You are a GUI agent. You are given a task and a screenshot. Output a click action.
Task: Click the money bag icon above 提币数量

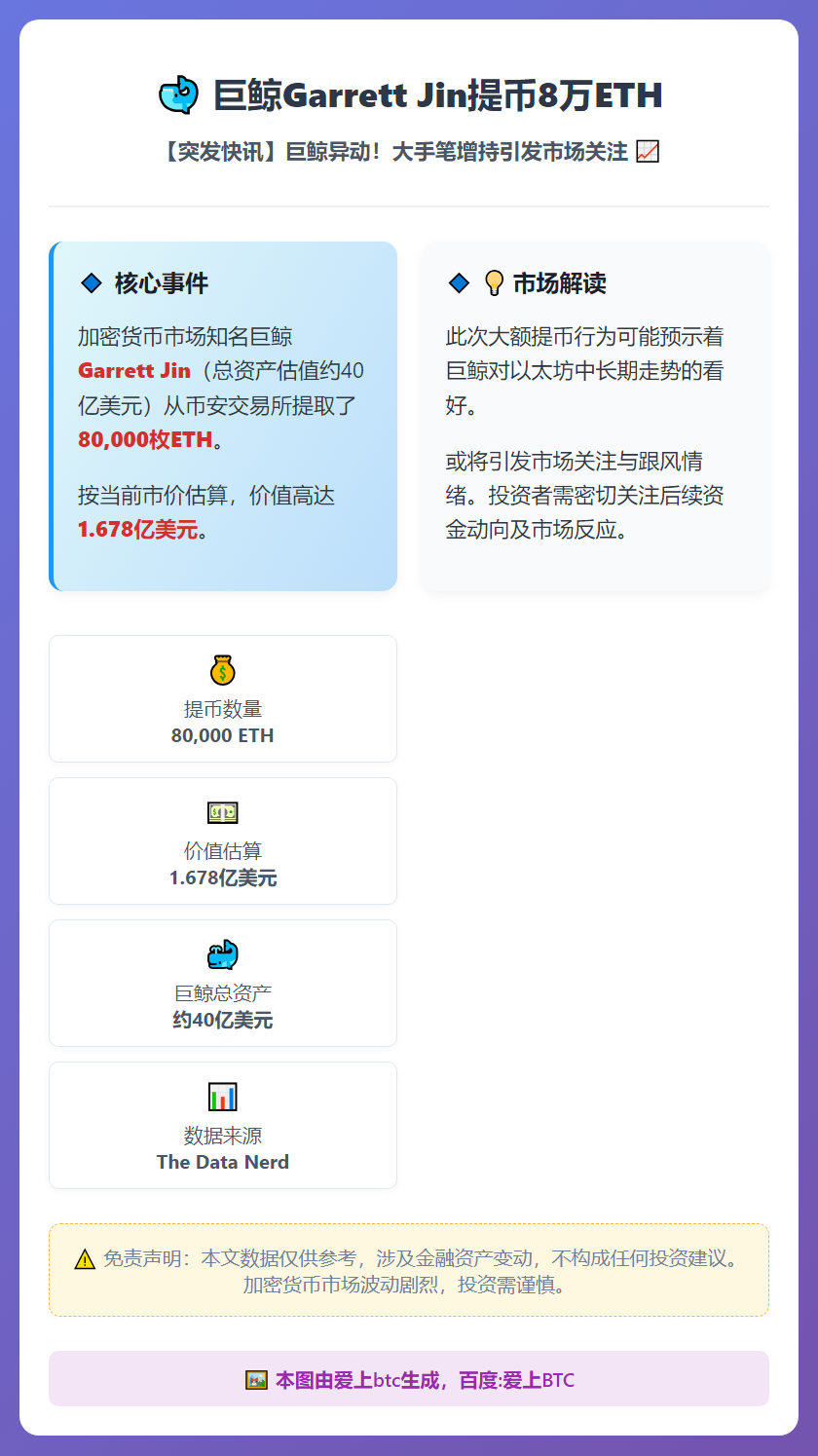tap(223, 670)
